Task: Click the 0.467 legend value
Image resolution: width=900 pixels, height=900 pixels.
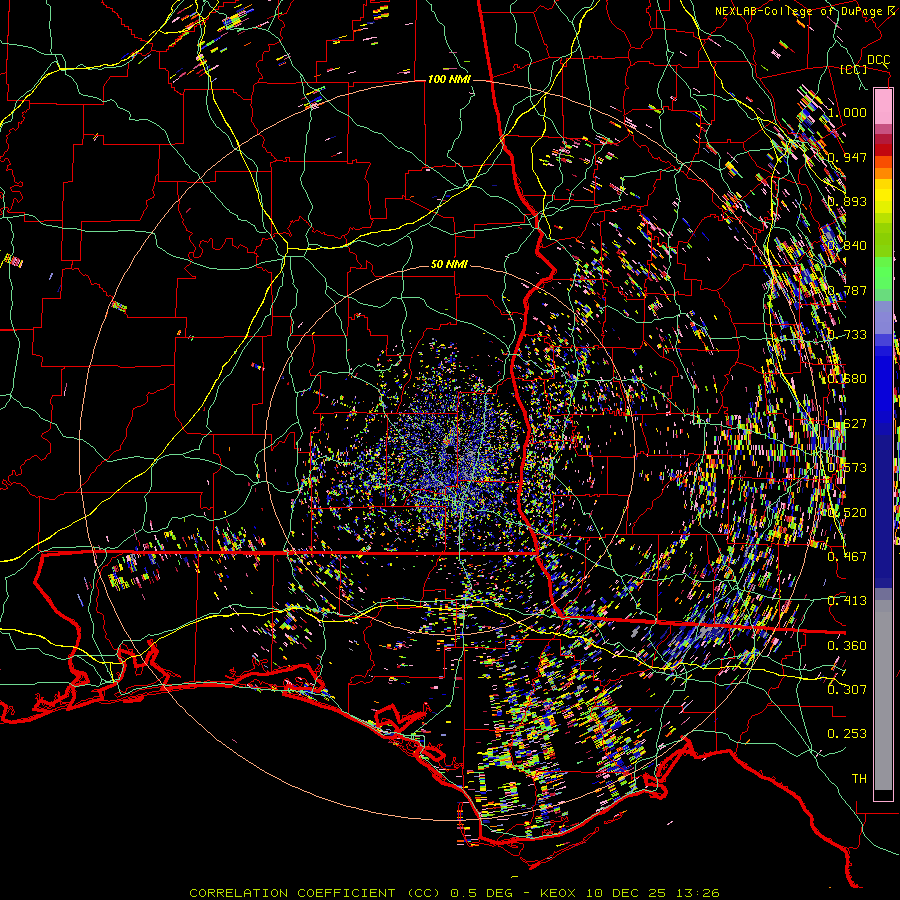Action: (x=847, y=556)
